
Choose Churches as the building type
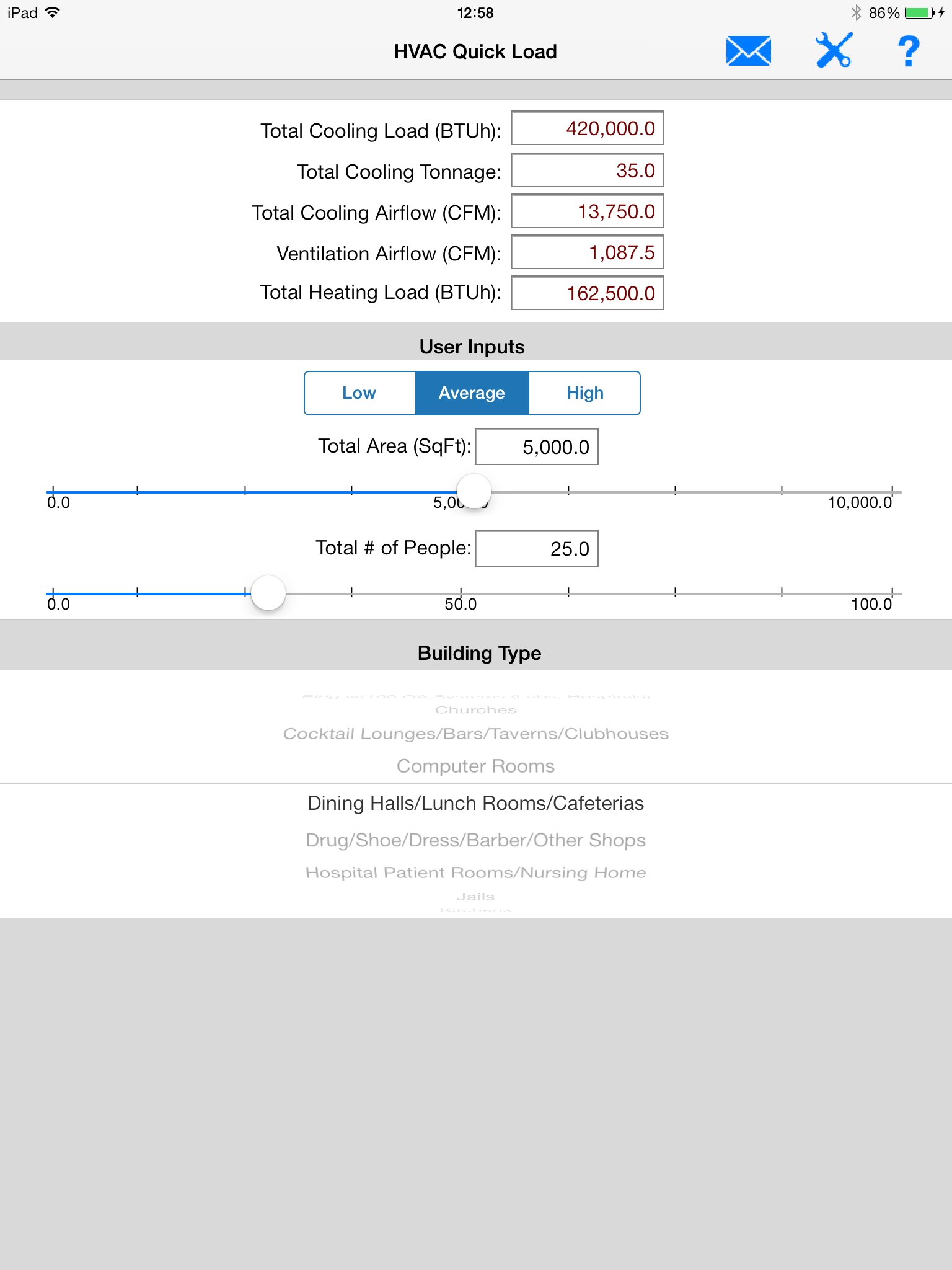click(475, 709)
